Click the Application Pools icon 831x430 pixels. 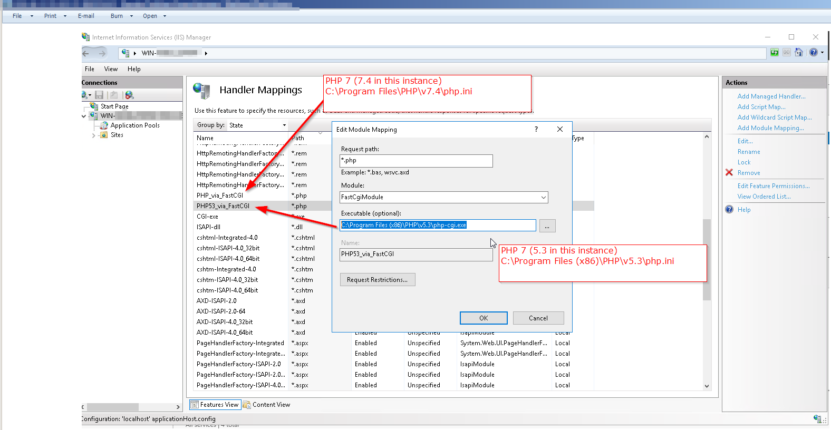pyautogui.click(x=104, y=125)
